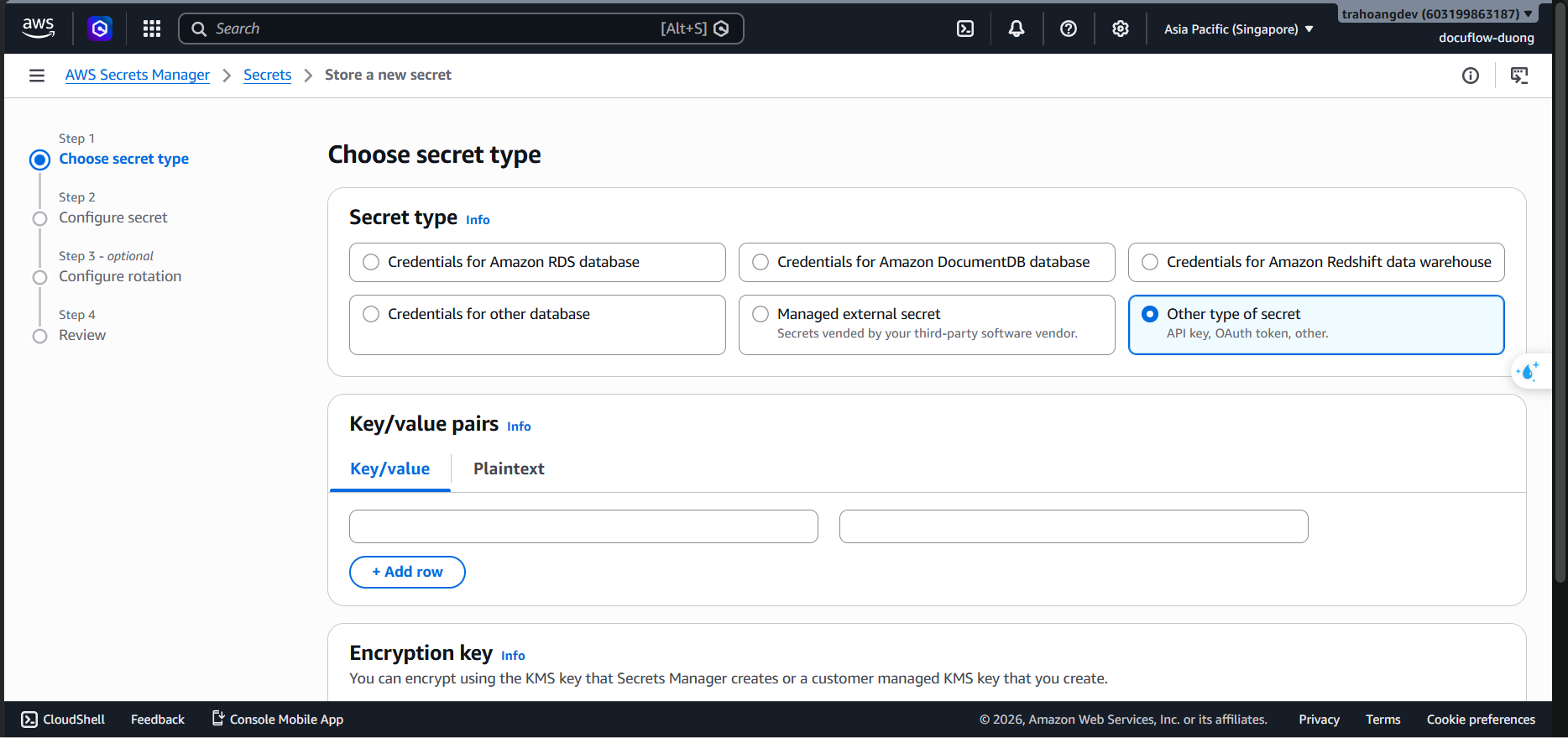1568x738 pixels.
Task: Select Managed external secret option
Action: pos(927,325)
